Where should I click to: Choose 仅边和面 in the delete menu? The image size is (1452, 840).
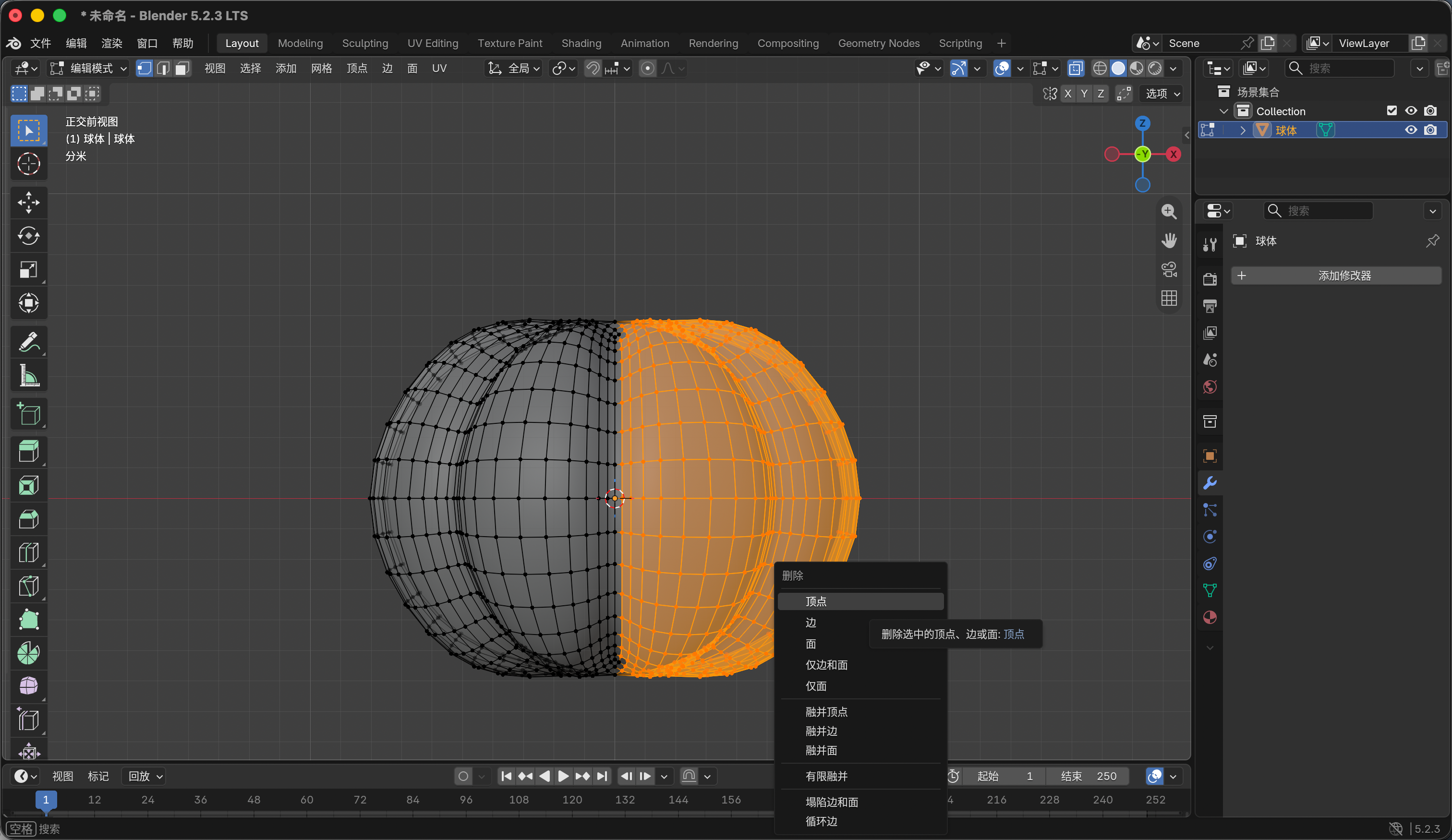coord(860,664)
